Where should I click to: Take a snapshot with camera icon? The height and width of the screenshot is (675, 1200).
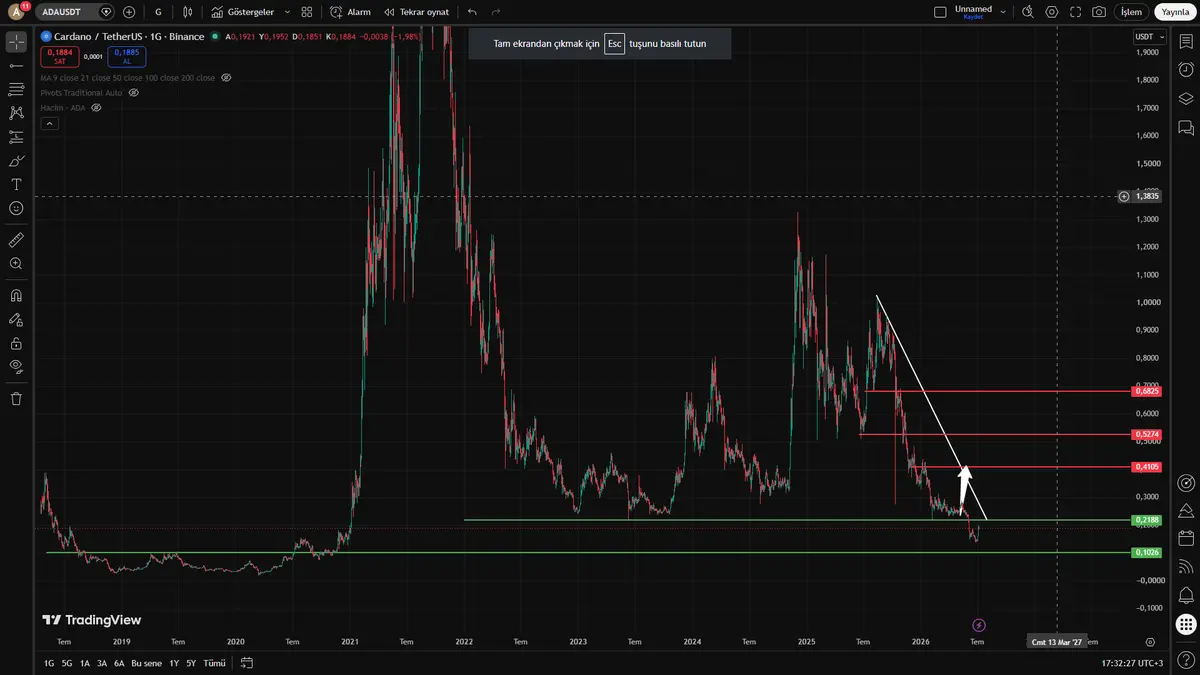point(1099,12)
